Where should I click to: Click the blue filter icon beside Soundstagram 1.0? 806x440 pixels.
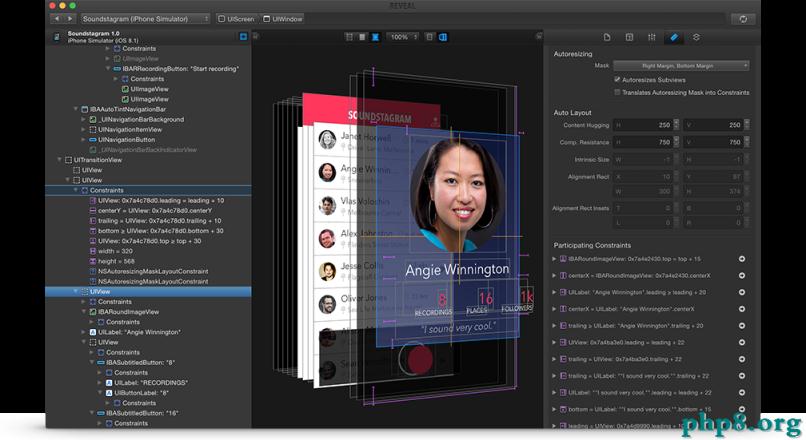pyautogui.click(x=242, y=37)
